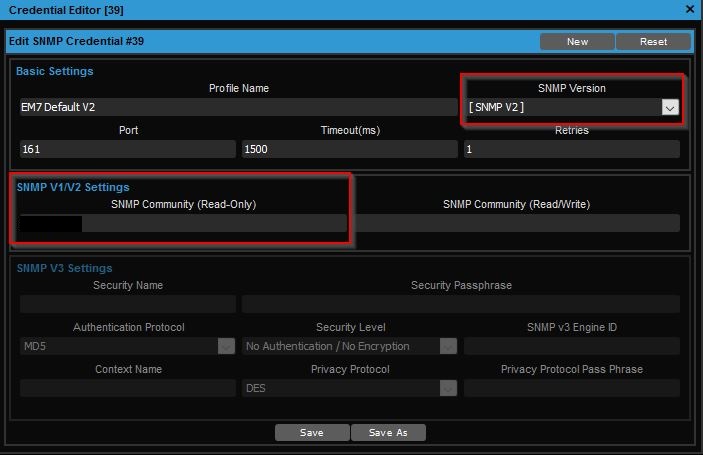Click the Profile Name input field
This screenshot has height=455, width=703.
click(x=238, y=107)
